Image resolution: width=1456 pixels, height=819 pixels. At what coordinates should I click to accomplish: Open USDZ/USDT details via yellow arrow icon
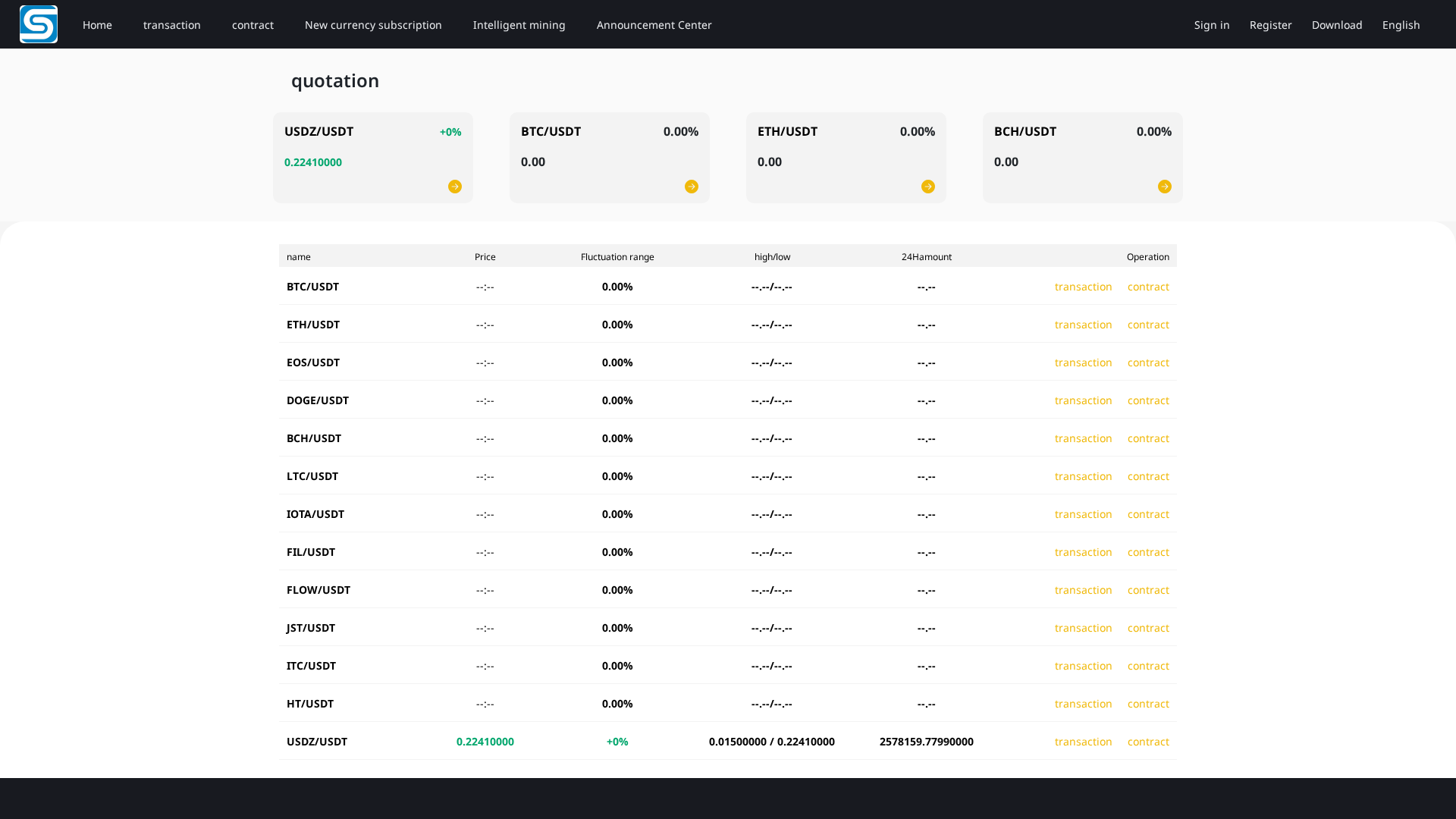point(455,186)
